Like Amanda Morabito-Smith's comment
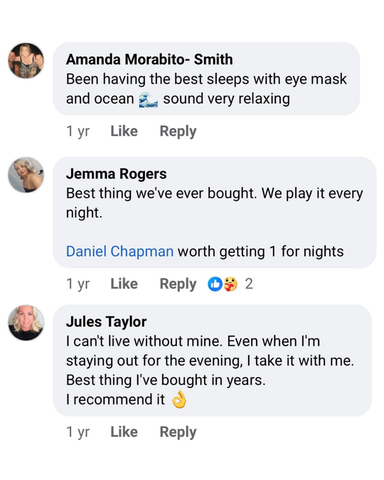 (x=124, y=131)
